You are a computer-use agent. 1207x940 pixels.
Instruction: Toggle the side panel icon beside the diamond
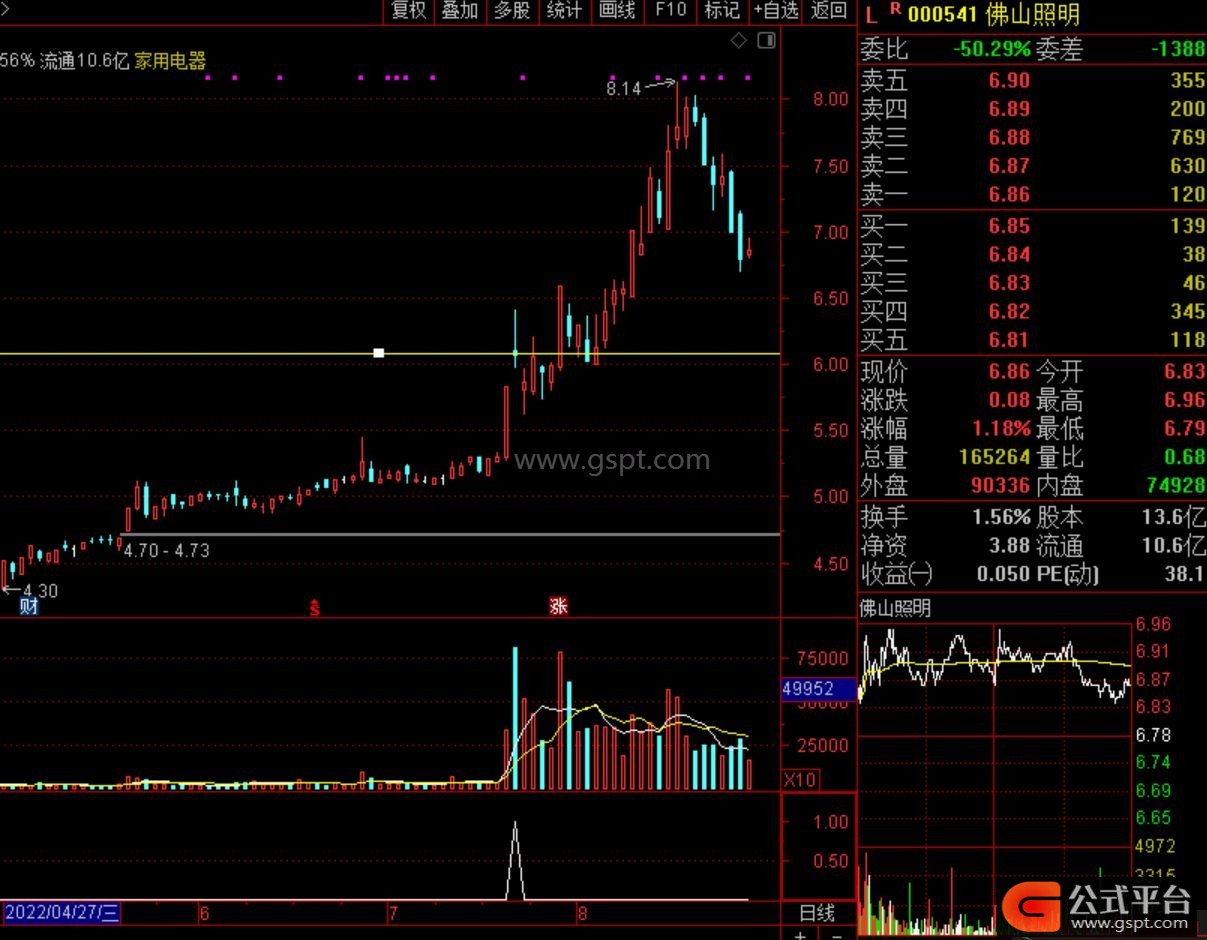[x=766, y=40]
